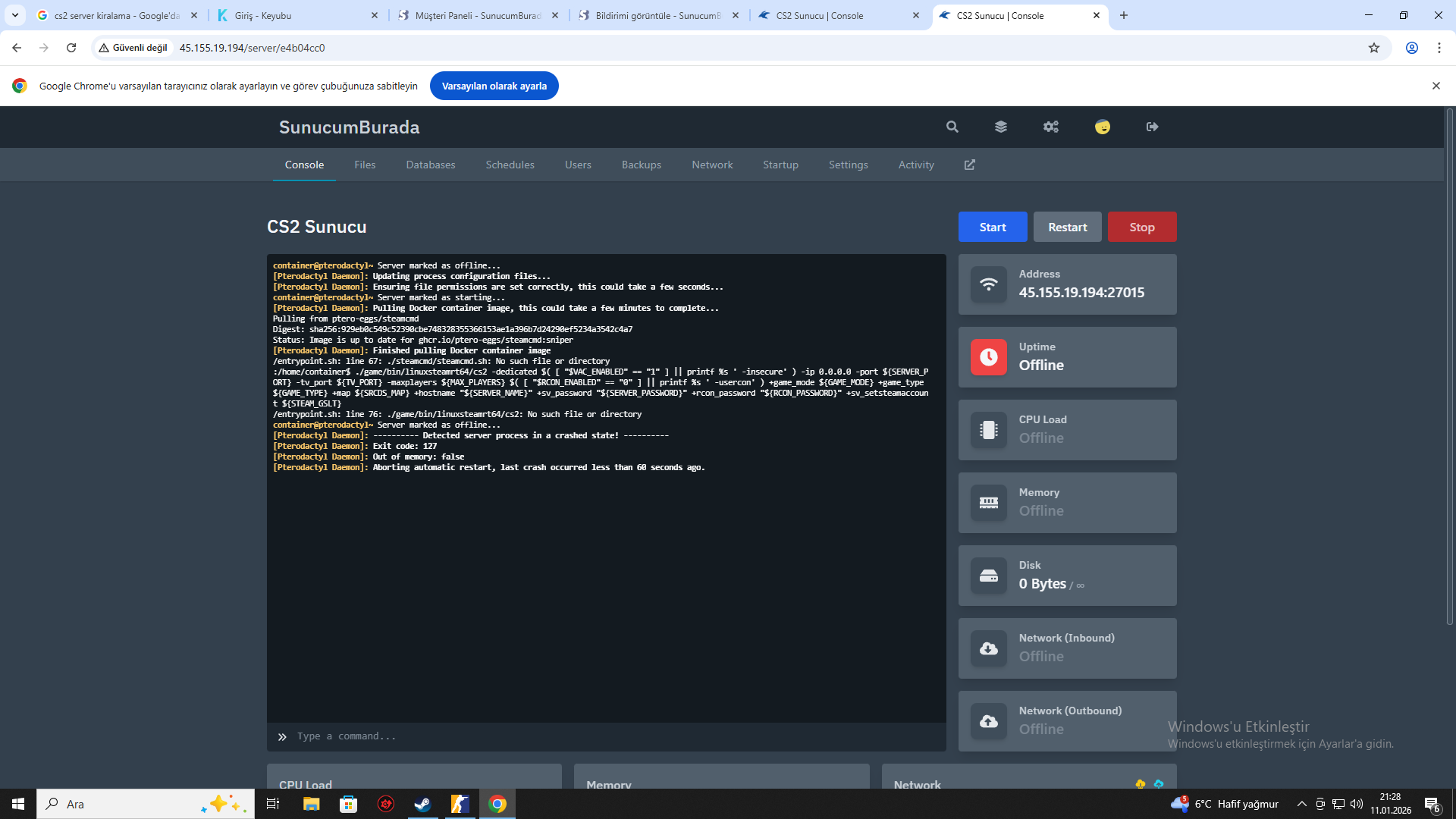Switch to the 'Müşteri Paneli' tab
Screen dimensions: 1456x819
click(x=478, y=15)
